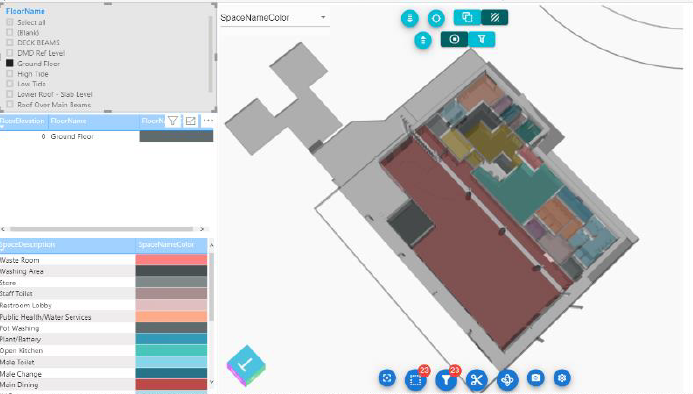Select the orbit navigation tool
The image size is (693, 394).
pyautogui.click(x=507, y=379)
